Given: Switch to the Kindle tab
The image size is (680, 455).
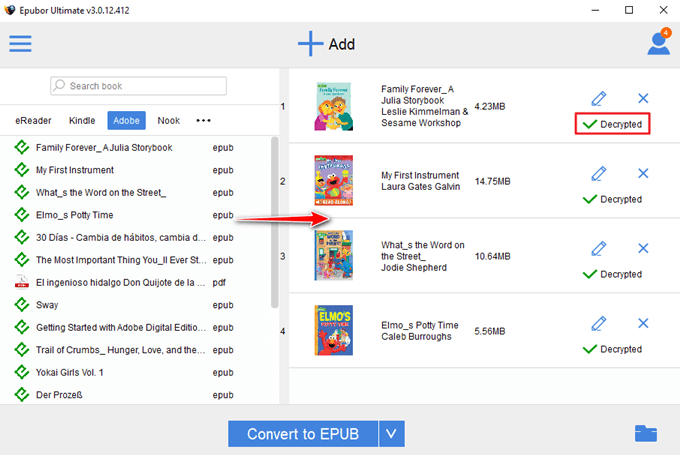Looking at the screenshot, I should pyautogui.click(x=82, y=121).
